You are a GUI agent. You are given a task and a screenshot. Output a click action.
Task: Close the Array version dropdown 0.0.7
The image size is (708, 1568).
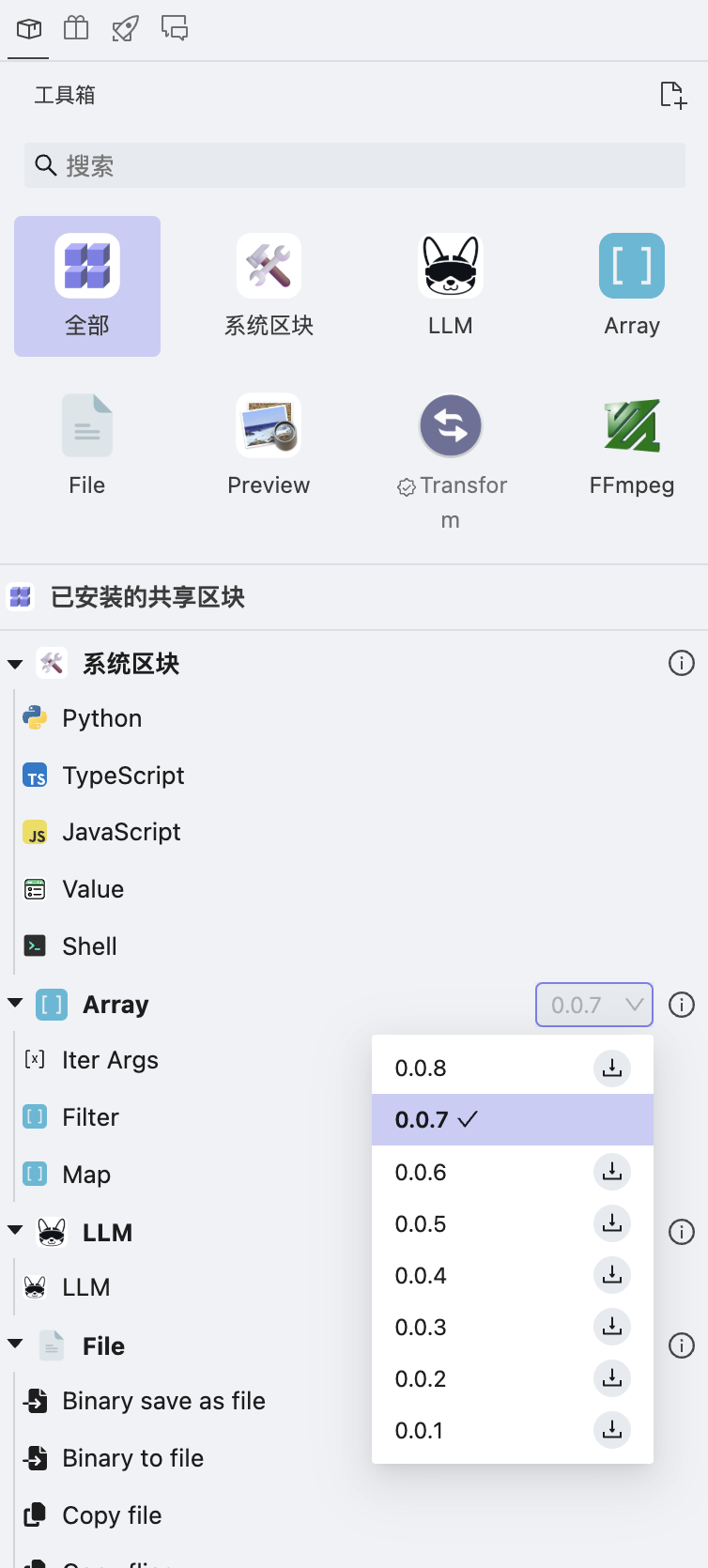tap(593, 1005)
